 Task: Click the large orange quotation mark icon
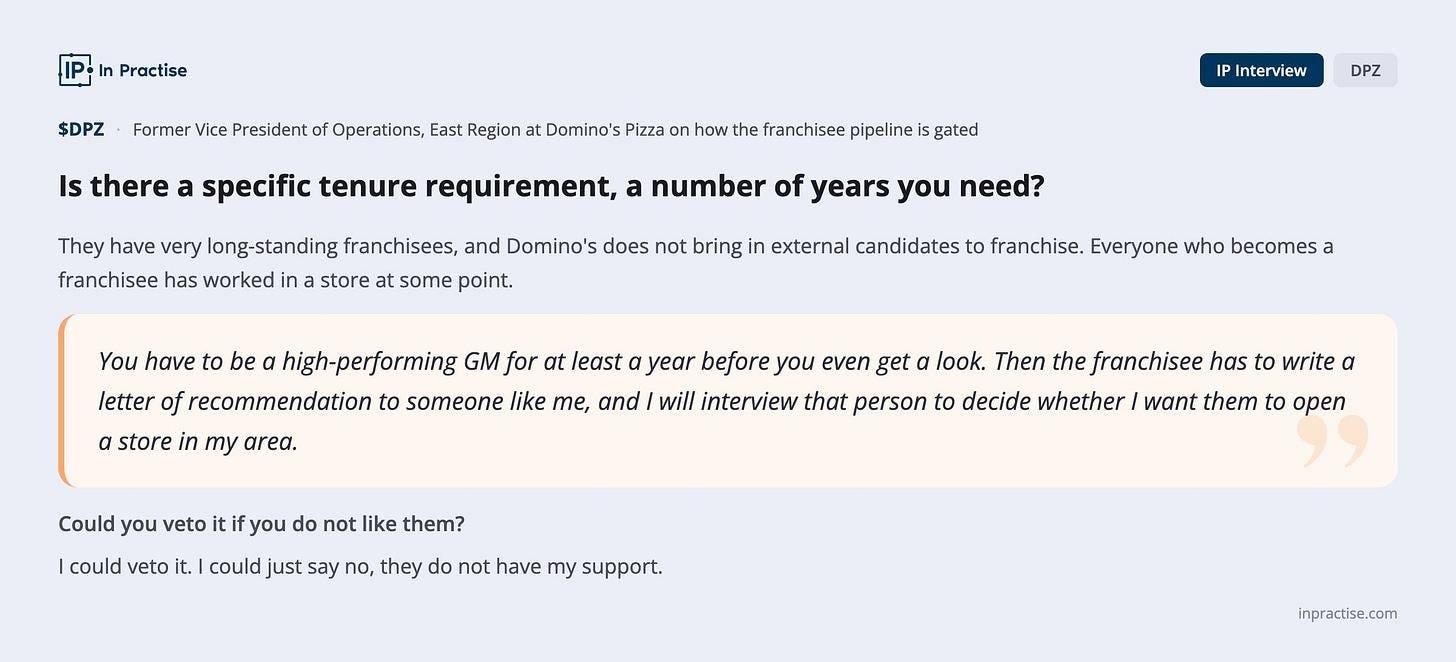[x=1332, y=442]
